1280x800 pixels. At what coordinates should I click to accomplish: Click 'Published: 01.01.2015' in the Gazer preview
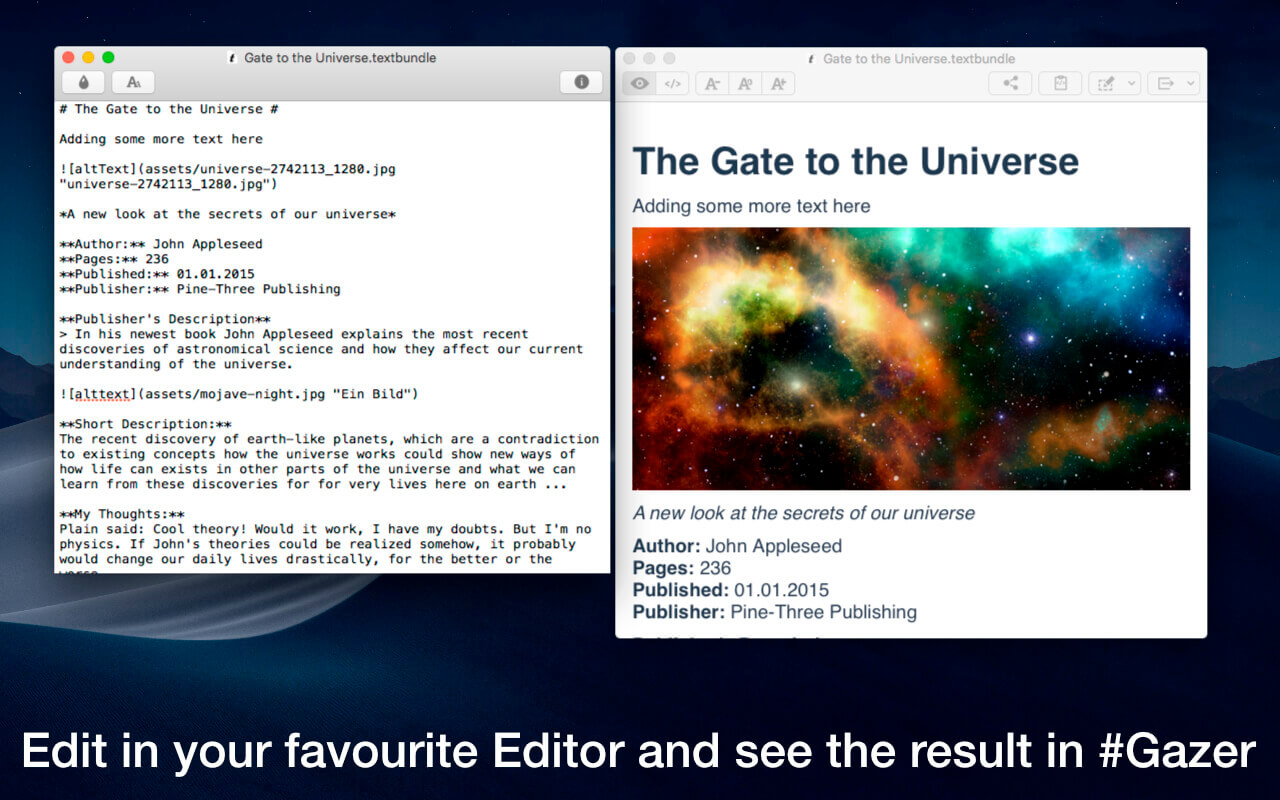tap(731, 590)
